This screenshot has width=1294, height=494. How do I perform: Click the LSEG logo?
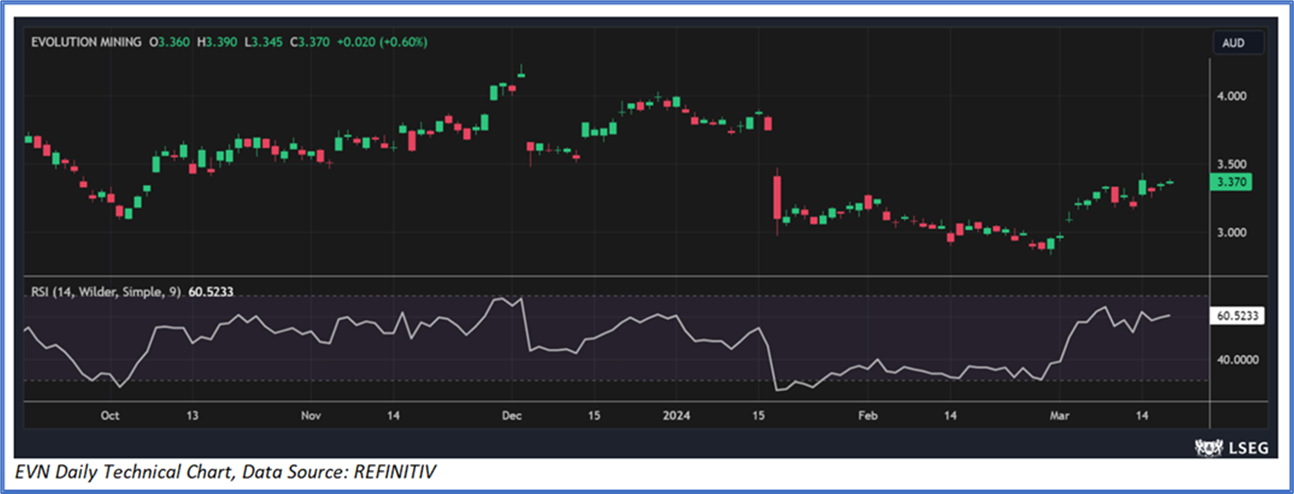tap(1231, 447)
